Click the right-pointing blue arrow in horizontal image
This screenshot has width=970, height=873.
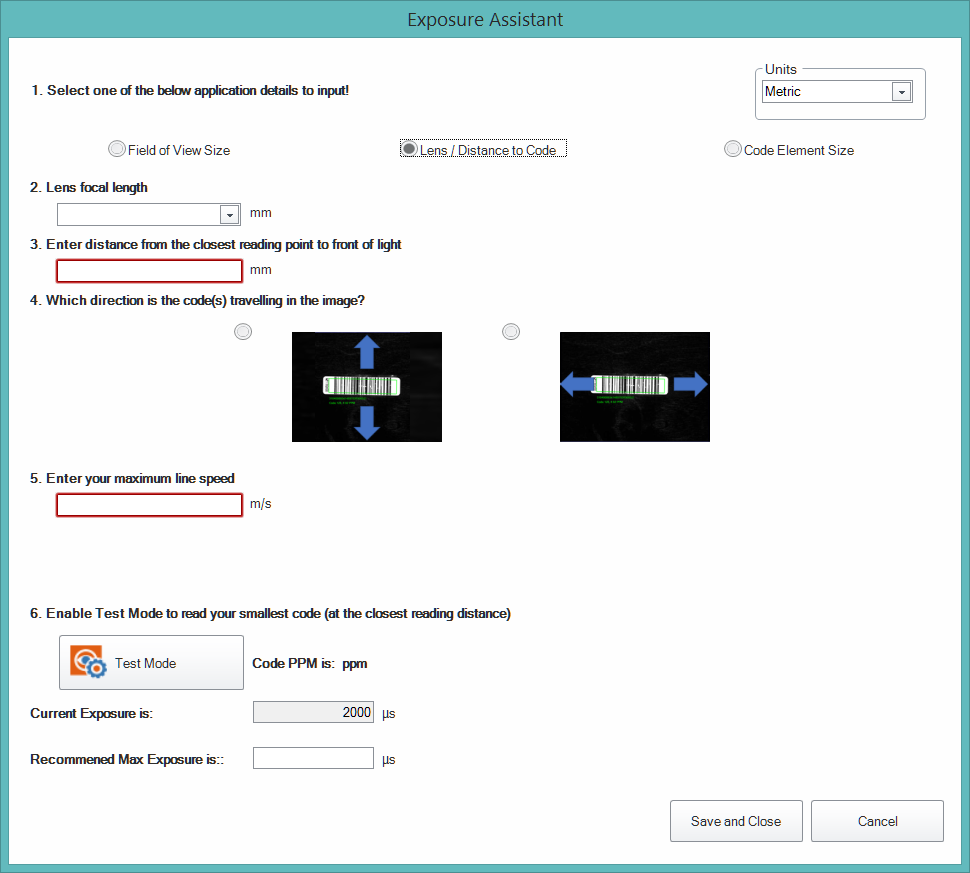690,385
